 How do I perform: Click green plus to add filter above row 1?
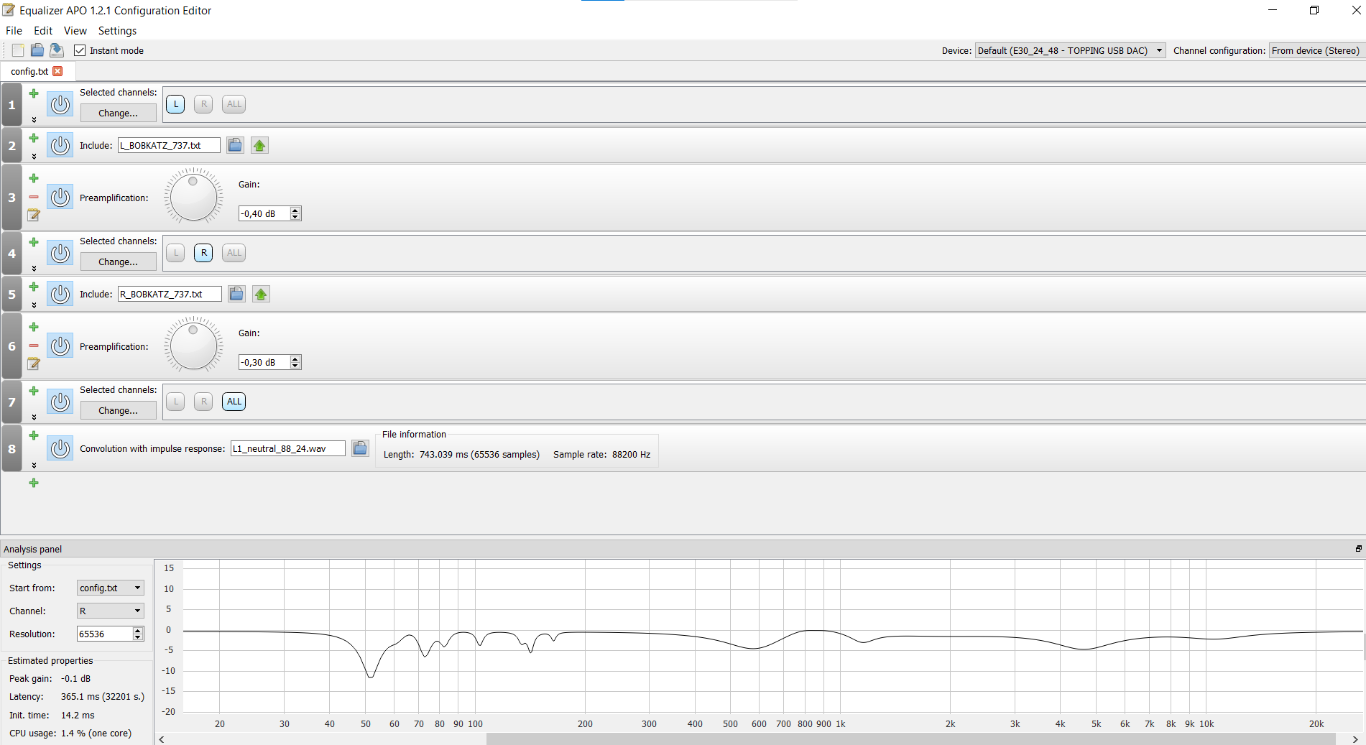pyautogui.click(x=33, y=93)
